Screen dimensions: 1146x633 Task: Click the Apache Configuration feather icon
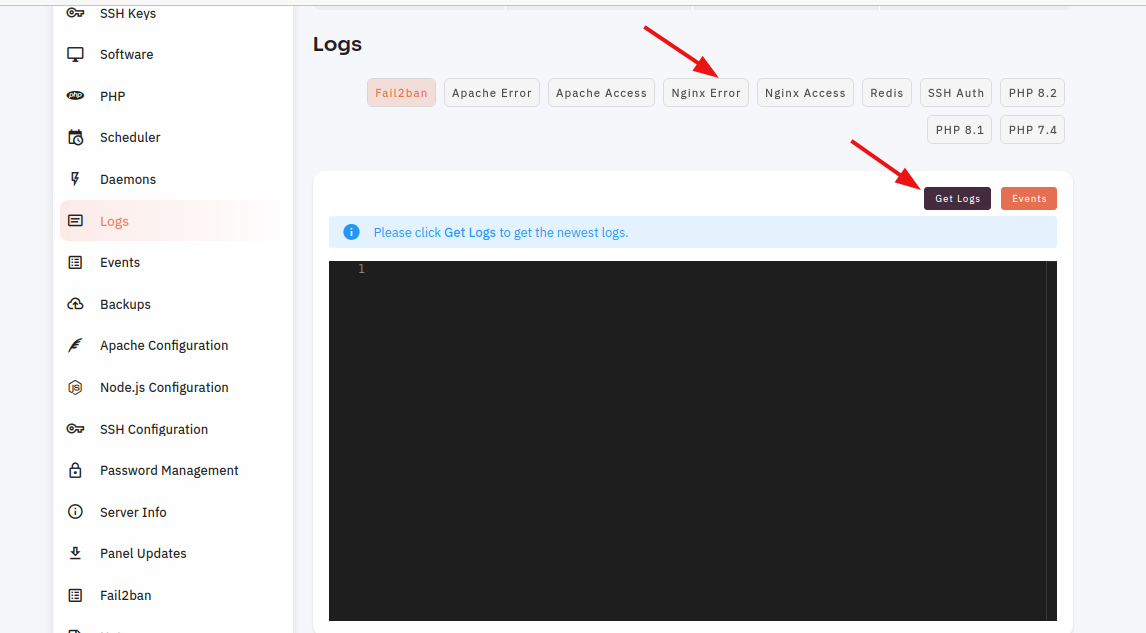point(75,346)
